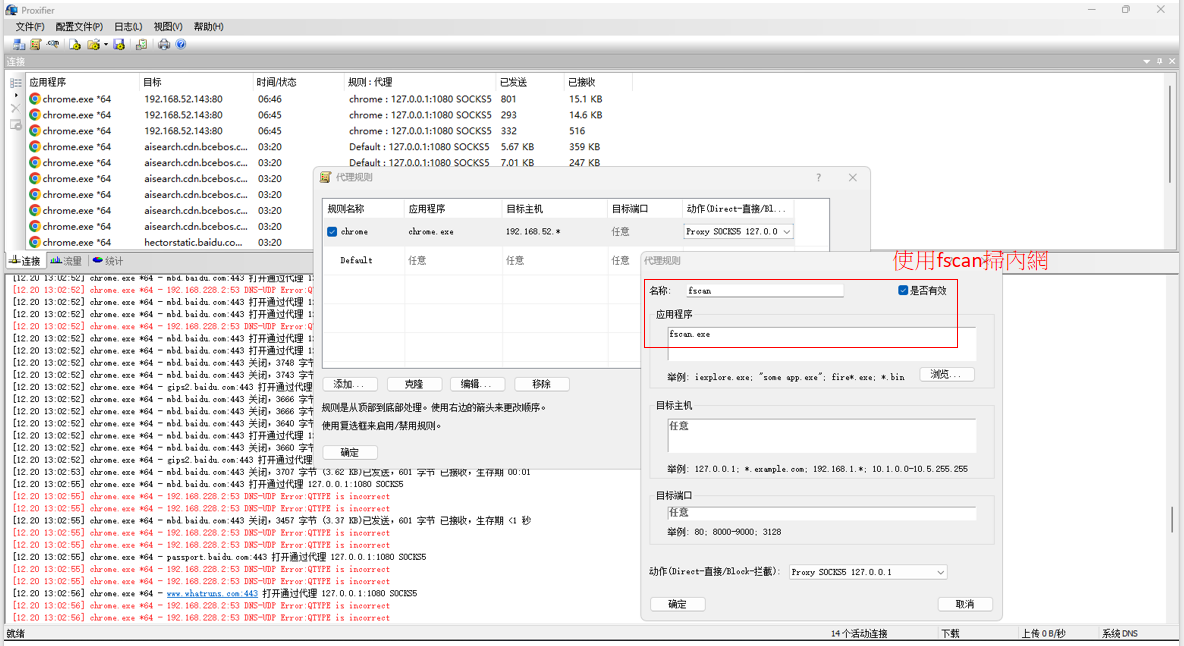Click the Chrome icon in the 06:46 row
This screenshot has height=646, width=1184.
coord(35,99)
